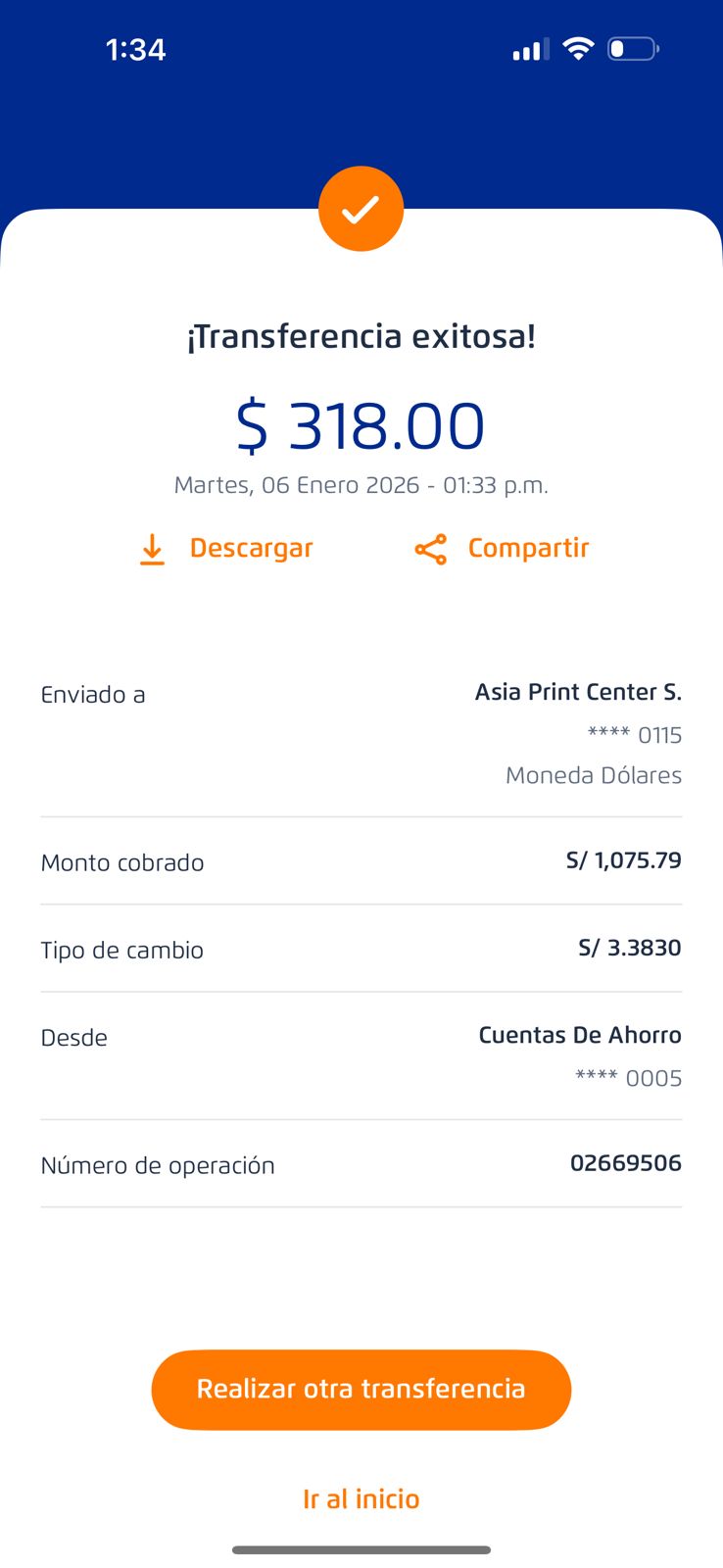Select the operation number 02669506
The width and height of the screenshot is (723, 1568).
(x=625, y=1163)
